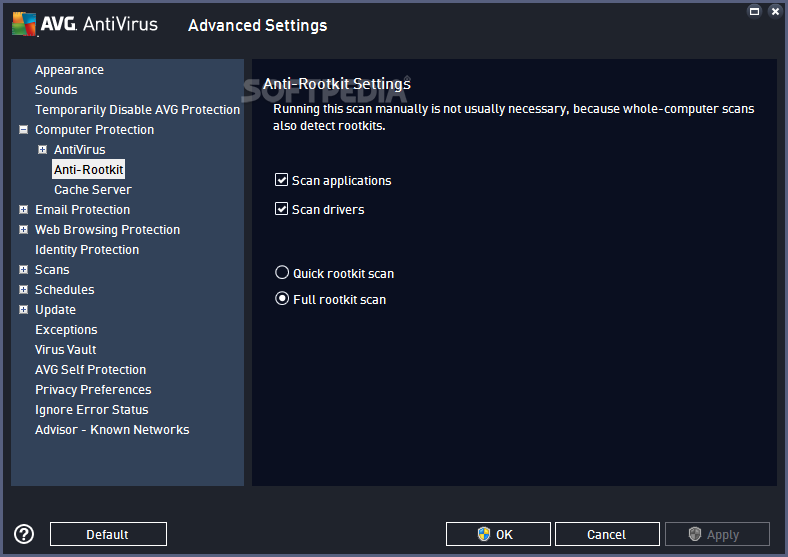Expand the AntiVirus tree node
788x557 pixels.
[x=43, y=150]
